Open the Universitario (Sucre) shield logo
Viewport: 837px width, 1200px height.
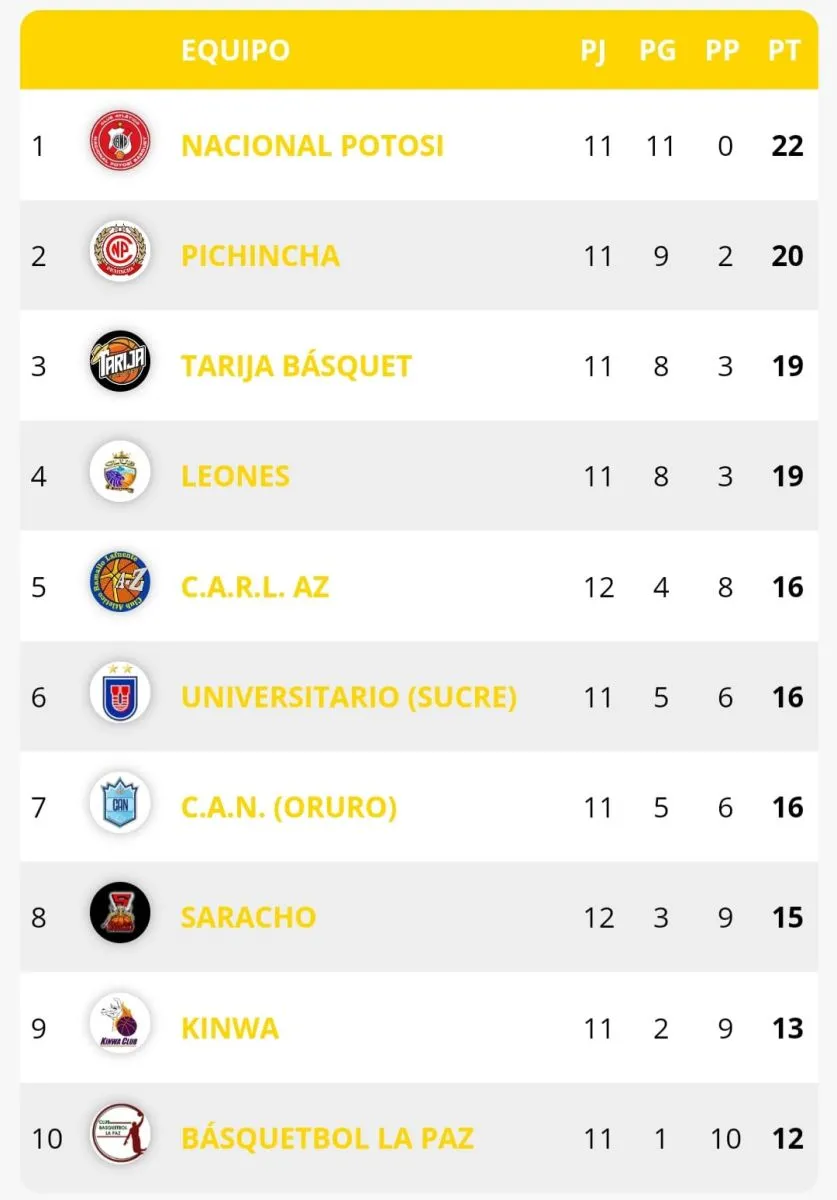point(120,696)
